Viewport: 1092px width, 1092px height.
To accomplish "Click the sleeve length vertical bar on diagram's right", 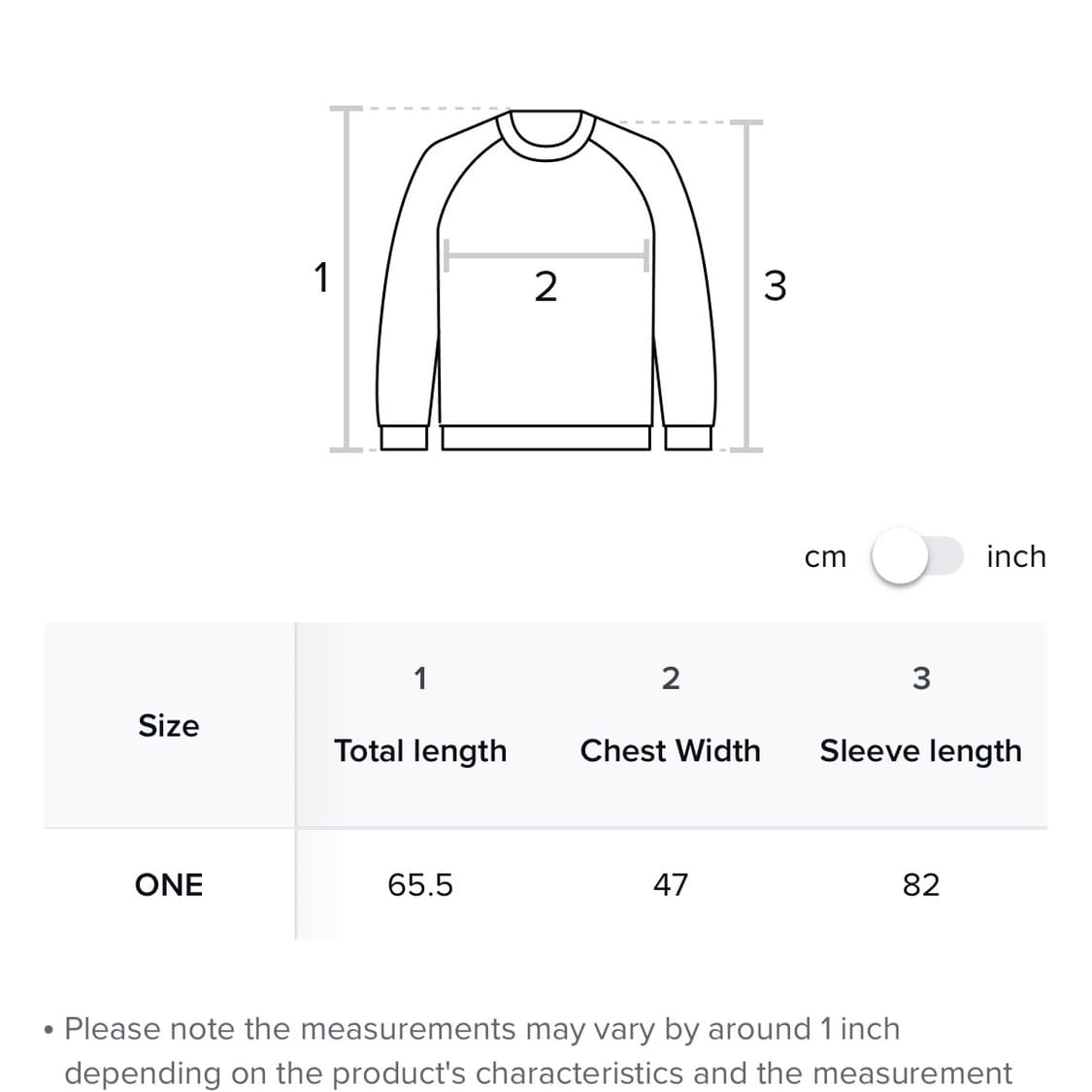I will (745, 285).
